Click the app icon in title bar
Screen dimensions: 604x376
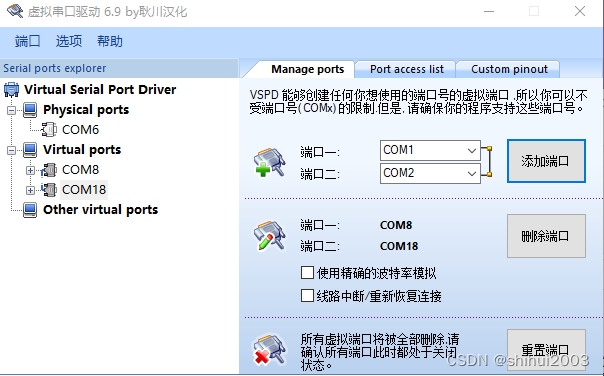pyautogui.click(x=15, y=11)
